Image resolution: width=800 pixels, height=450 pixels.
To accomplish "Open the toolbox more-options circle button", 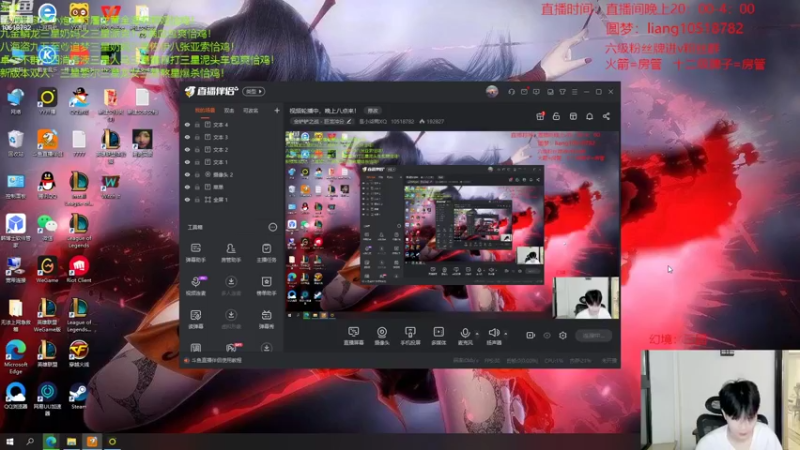I will tap(272, 227).
